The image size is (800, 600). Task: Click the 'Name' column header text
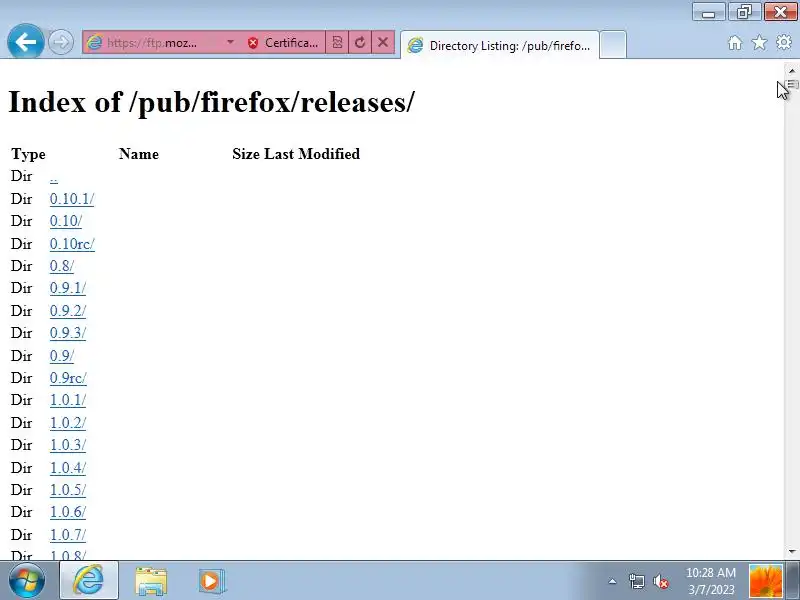tap(139, 154)
